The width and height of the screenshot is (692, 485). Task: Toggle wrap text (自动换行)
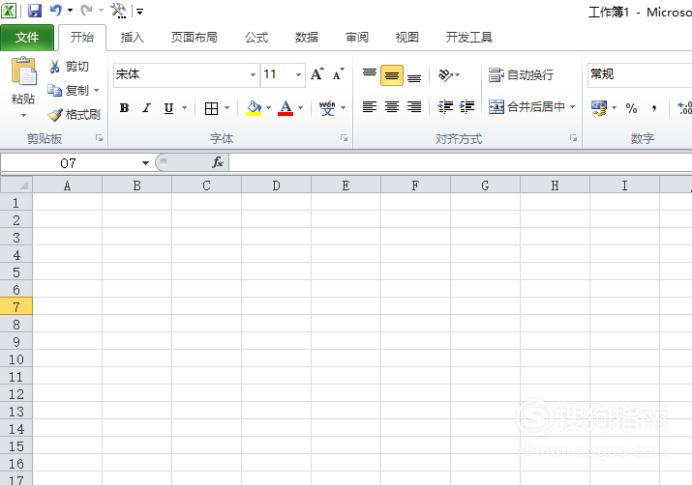tap(521, 75)
